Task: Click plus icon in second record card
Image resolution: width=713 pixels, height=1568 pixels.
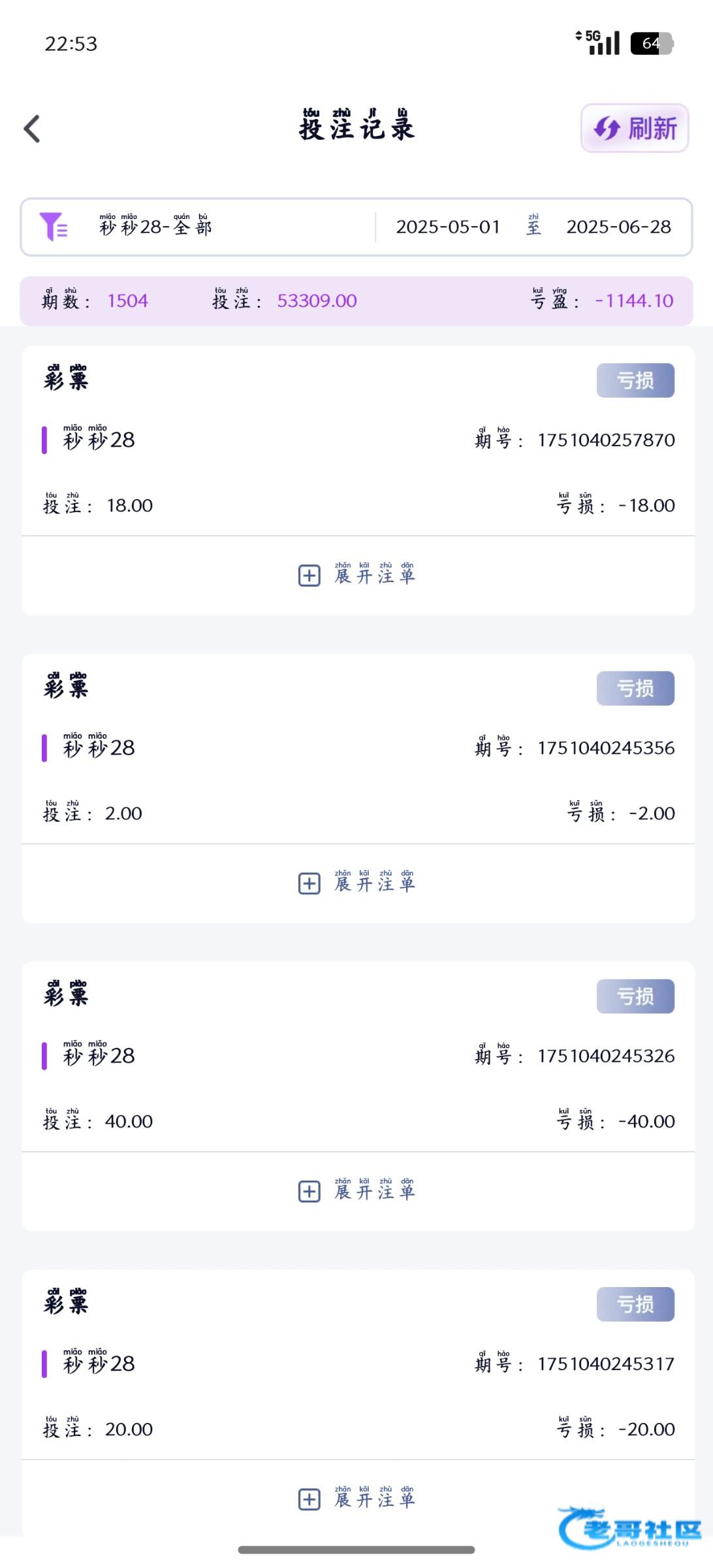Action: click(x=309, y=883)
